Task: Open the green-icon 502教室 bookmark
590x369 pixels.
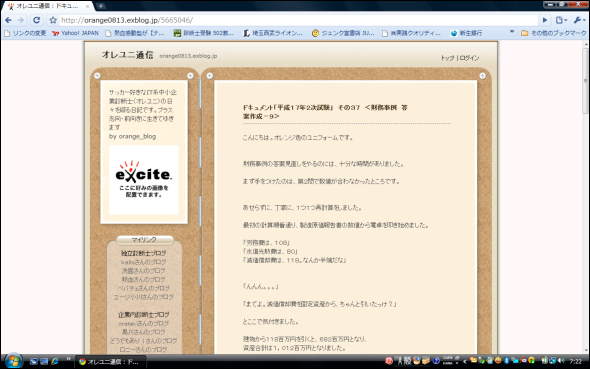Action: (204, 33)
